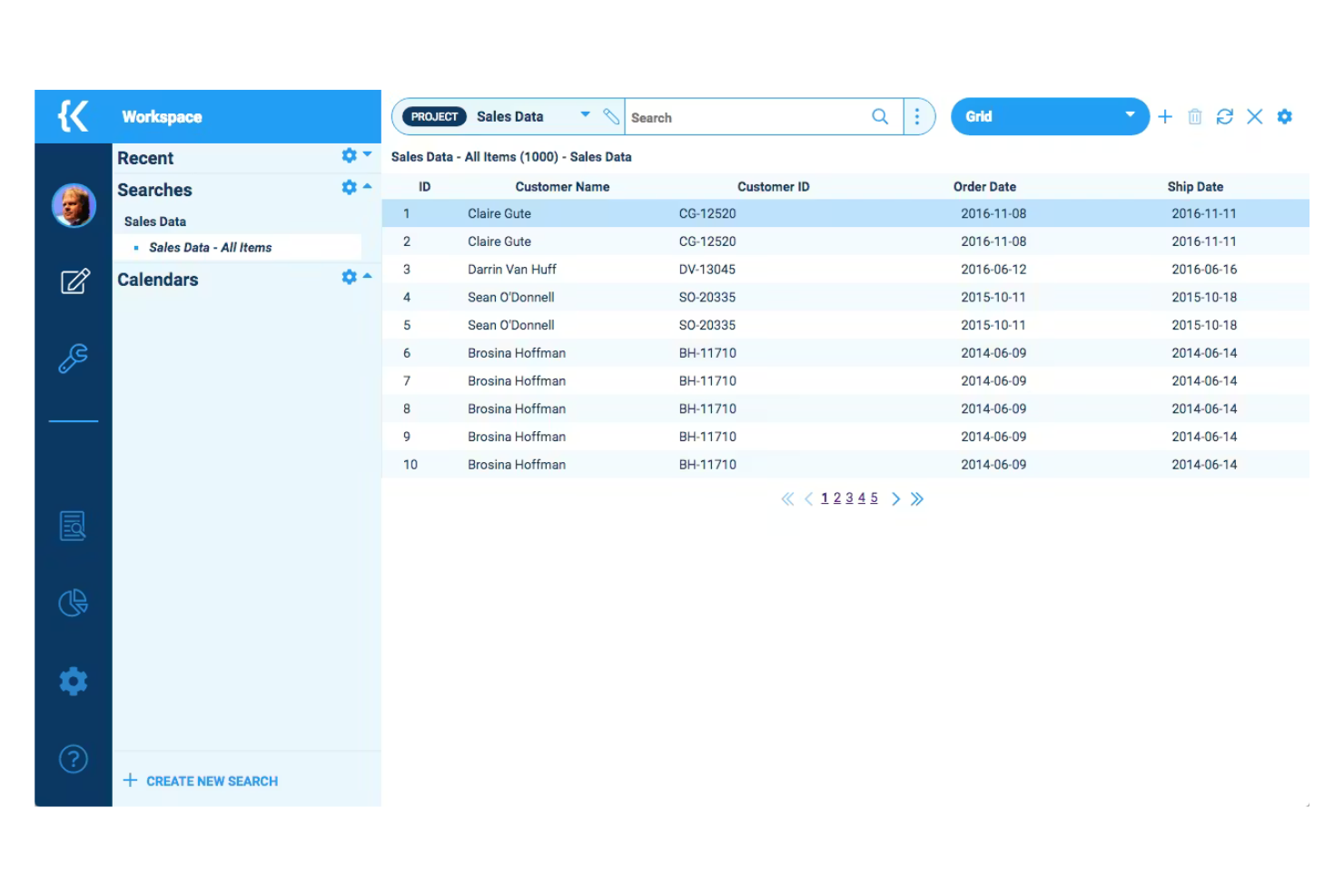The image size is (1344, 896).
Task: Open the three-dot search options menu
Action: click(917, 116)
